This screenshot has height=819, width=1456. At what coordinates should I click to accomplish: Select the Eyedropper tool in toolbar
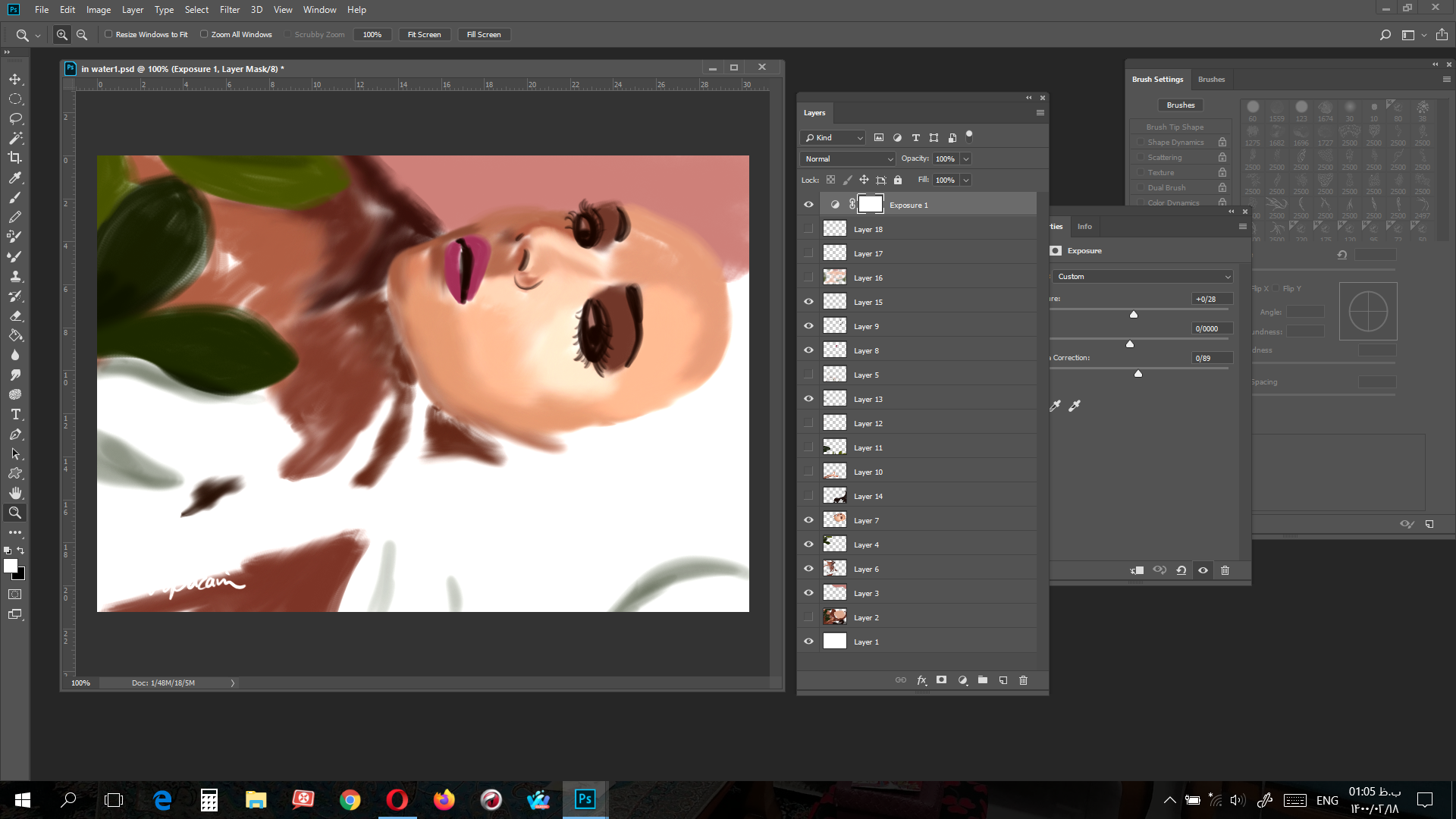15,177
